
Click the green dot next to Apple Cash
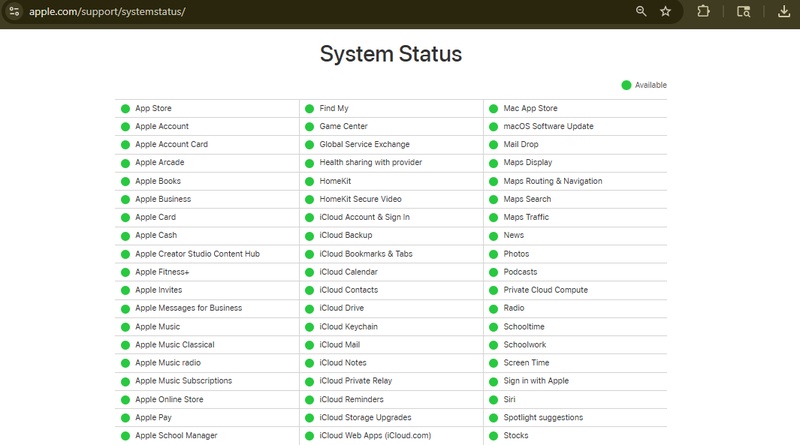tap(125, 236)
